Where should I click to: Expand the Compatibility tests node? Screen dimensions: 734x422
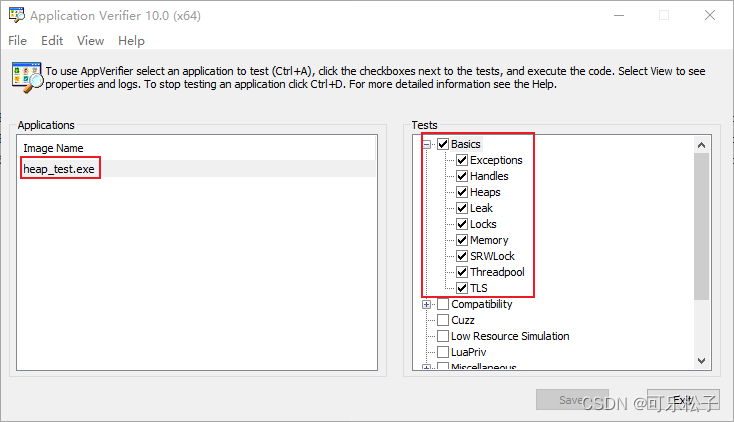(426, 304)
